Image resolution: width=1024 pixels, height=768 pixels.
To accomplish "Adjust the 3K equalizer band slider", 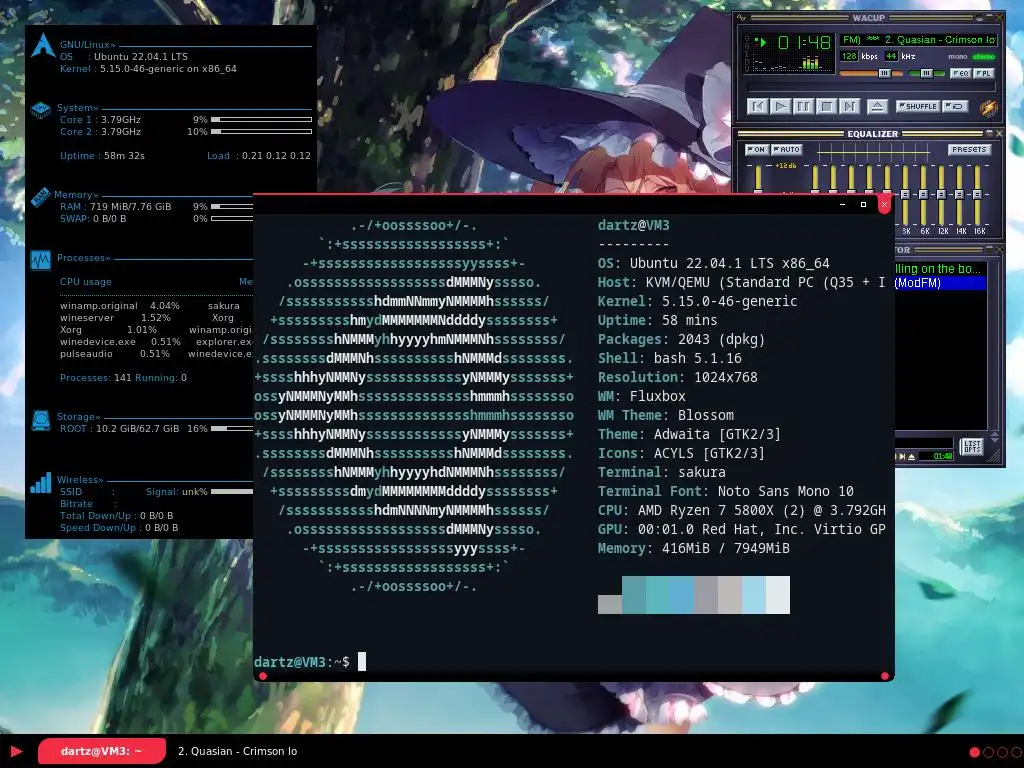I will click(905, 195).
